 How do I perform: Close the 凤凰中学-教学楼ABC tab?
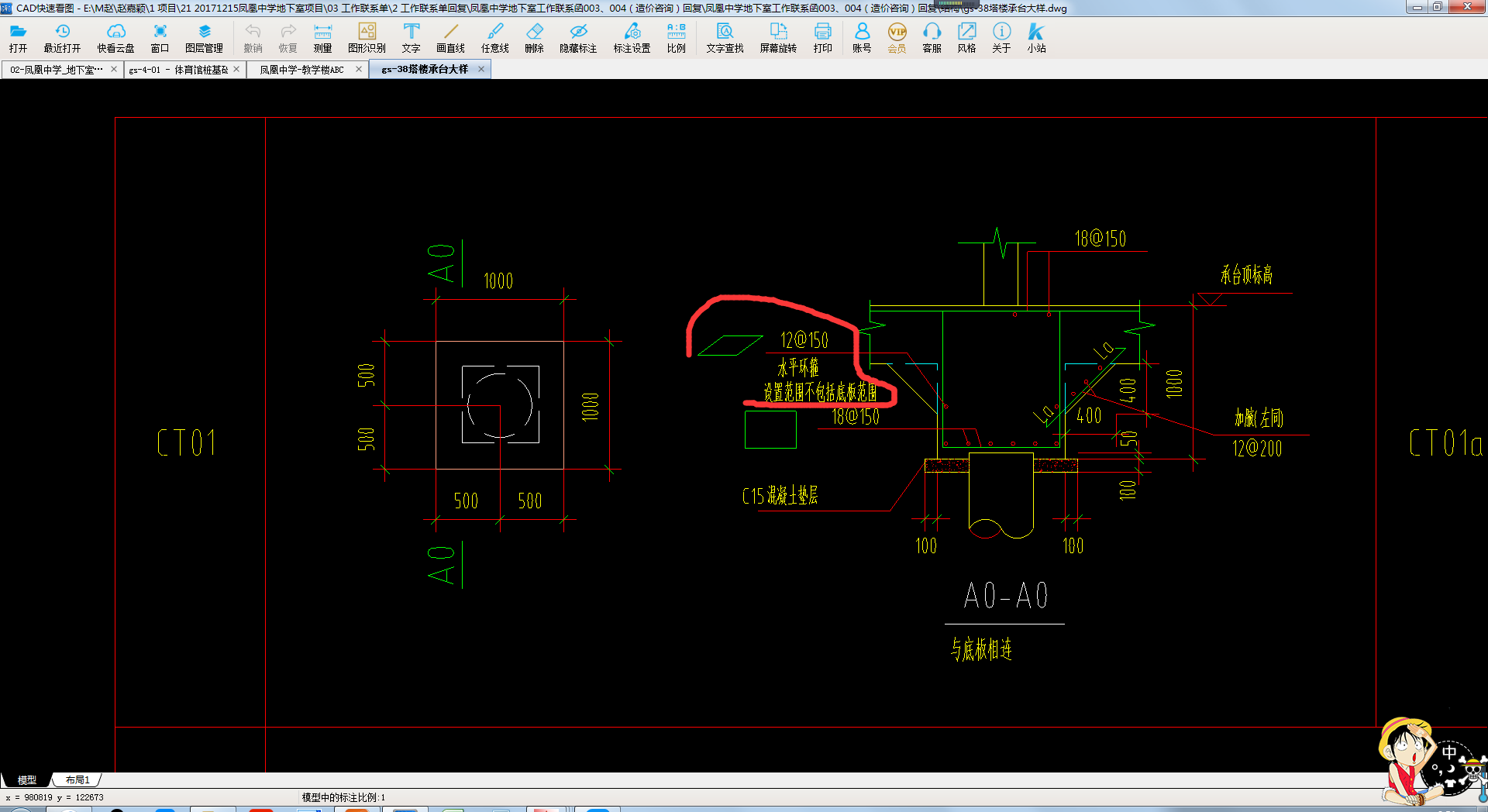359,69
